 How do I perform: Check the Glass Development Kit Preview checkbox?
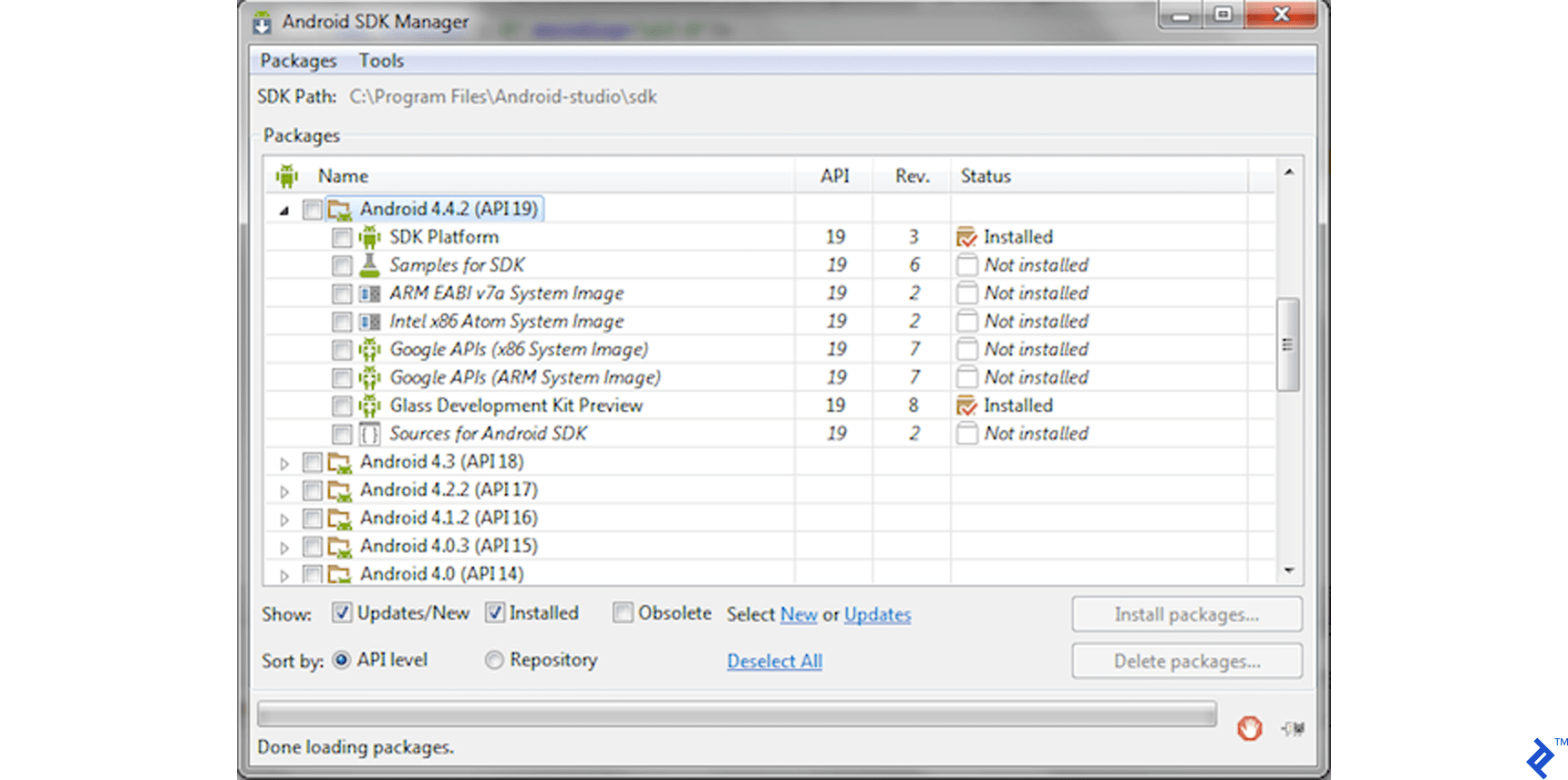tap(342, 406)
